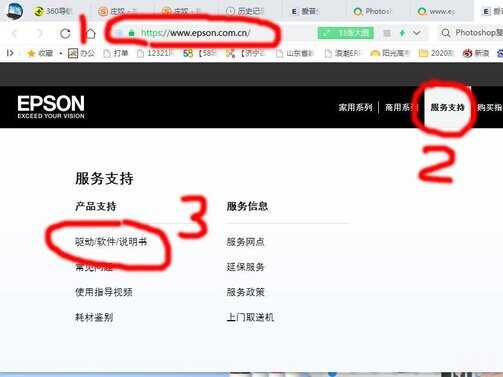This screenshot has height=377, width=503.
Task: Click the green button in the address bar
Action: pos(345,33)
